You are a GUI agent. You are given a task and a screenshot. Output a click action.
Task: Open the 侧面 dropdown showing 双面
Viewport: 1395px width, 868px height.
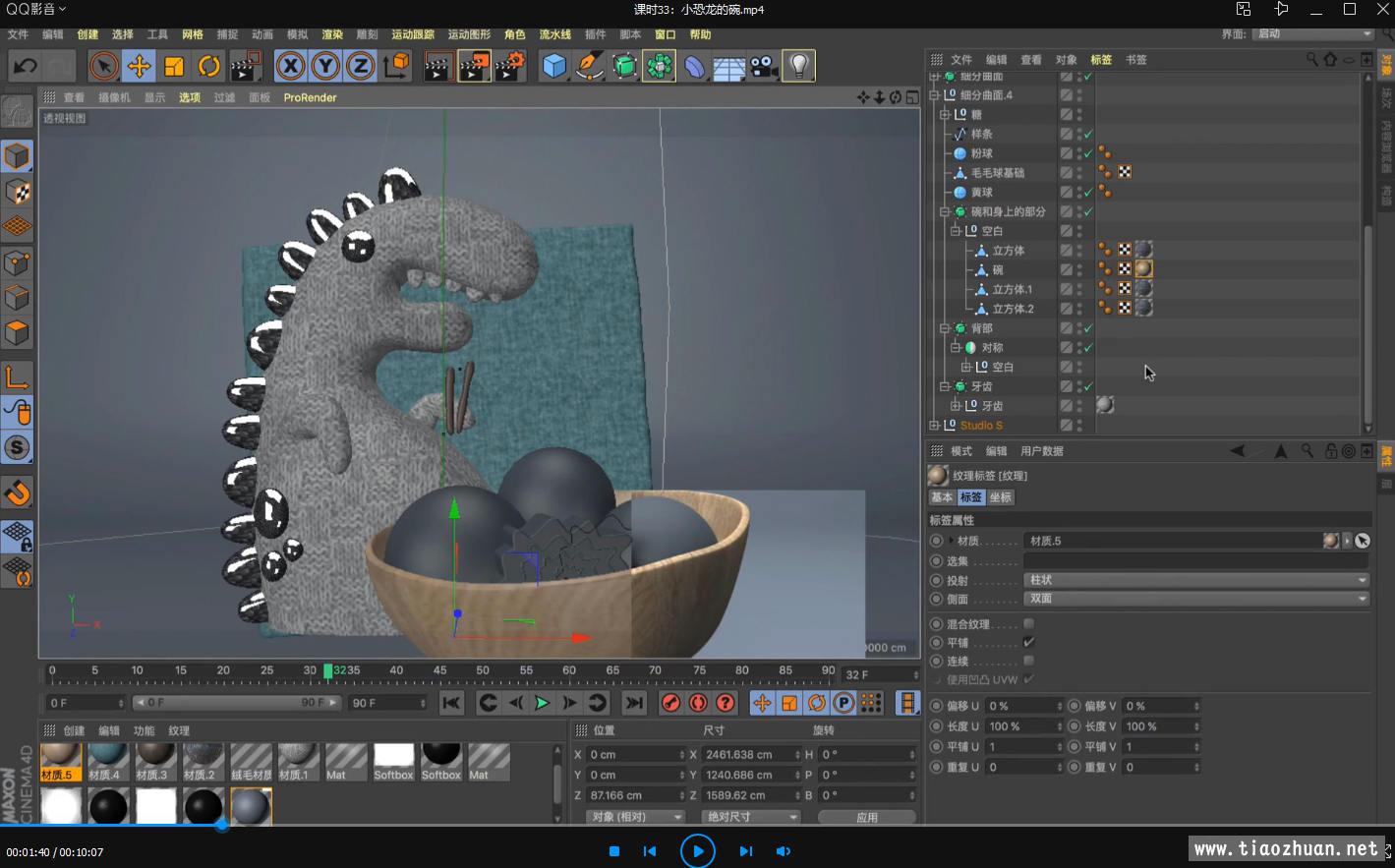click(x=1196, y=599)
